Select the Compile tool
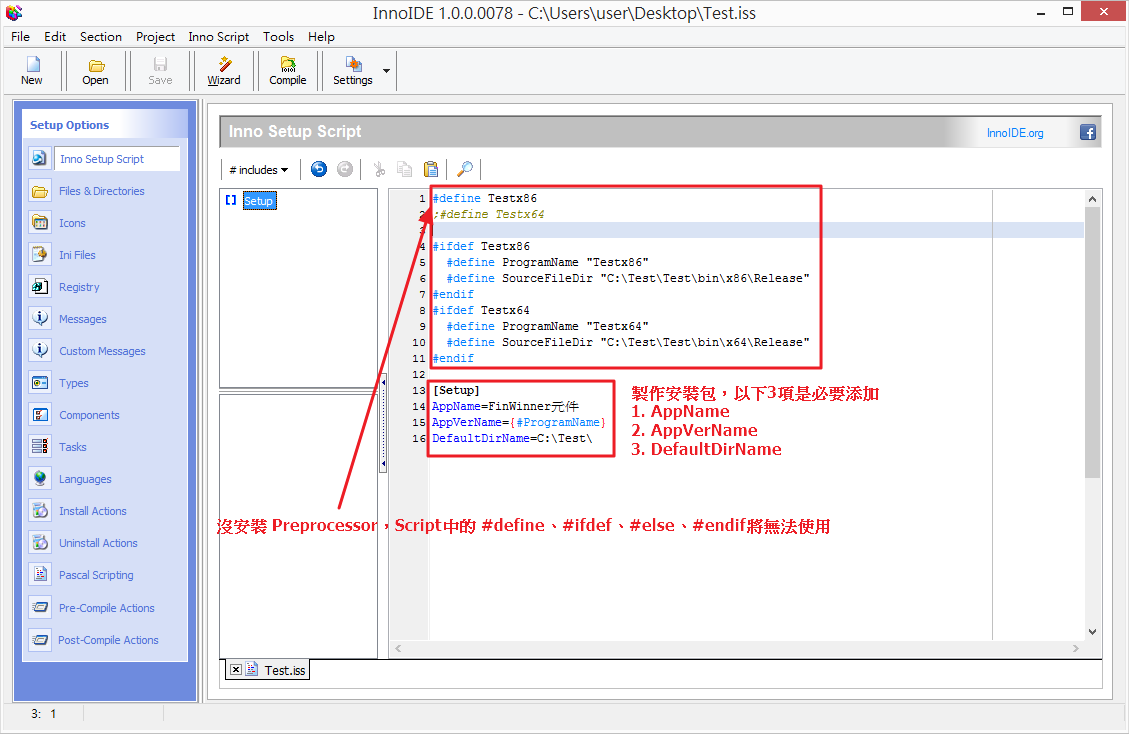The width and height of the screenshot is (1129, 734). 287,70
